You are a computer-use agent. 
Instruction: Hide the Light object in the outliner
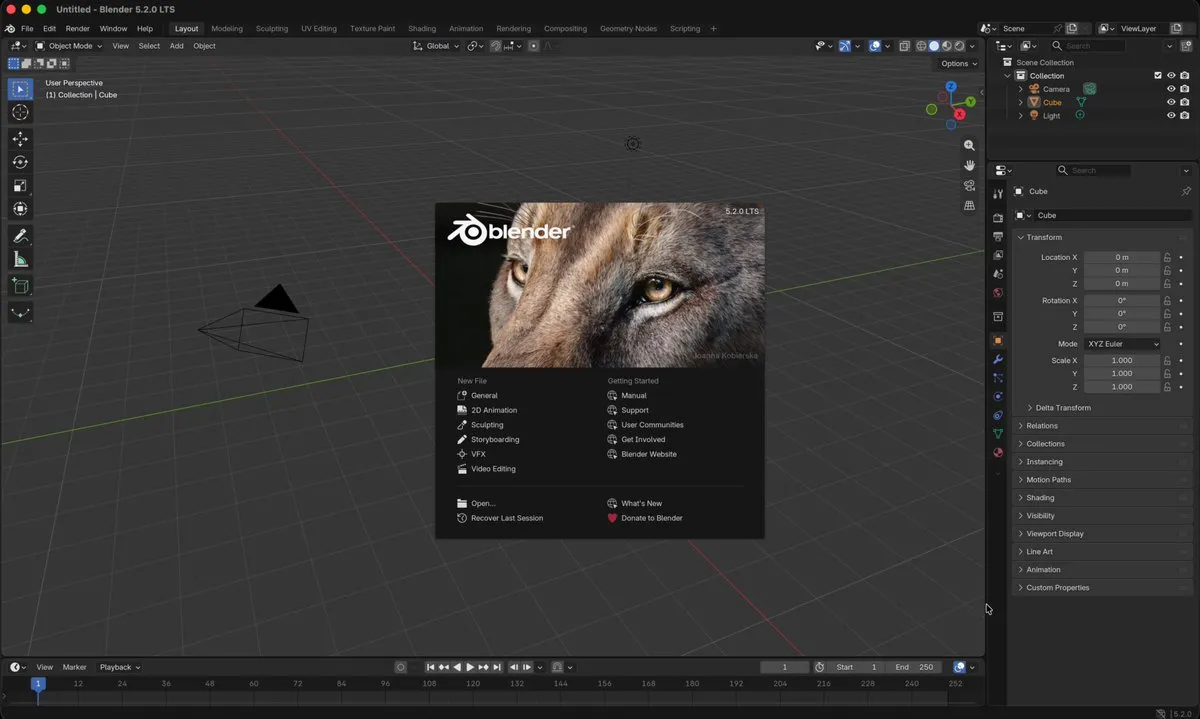1171,115
